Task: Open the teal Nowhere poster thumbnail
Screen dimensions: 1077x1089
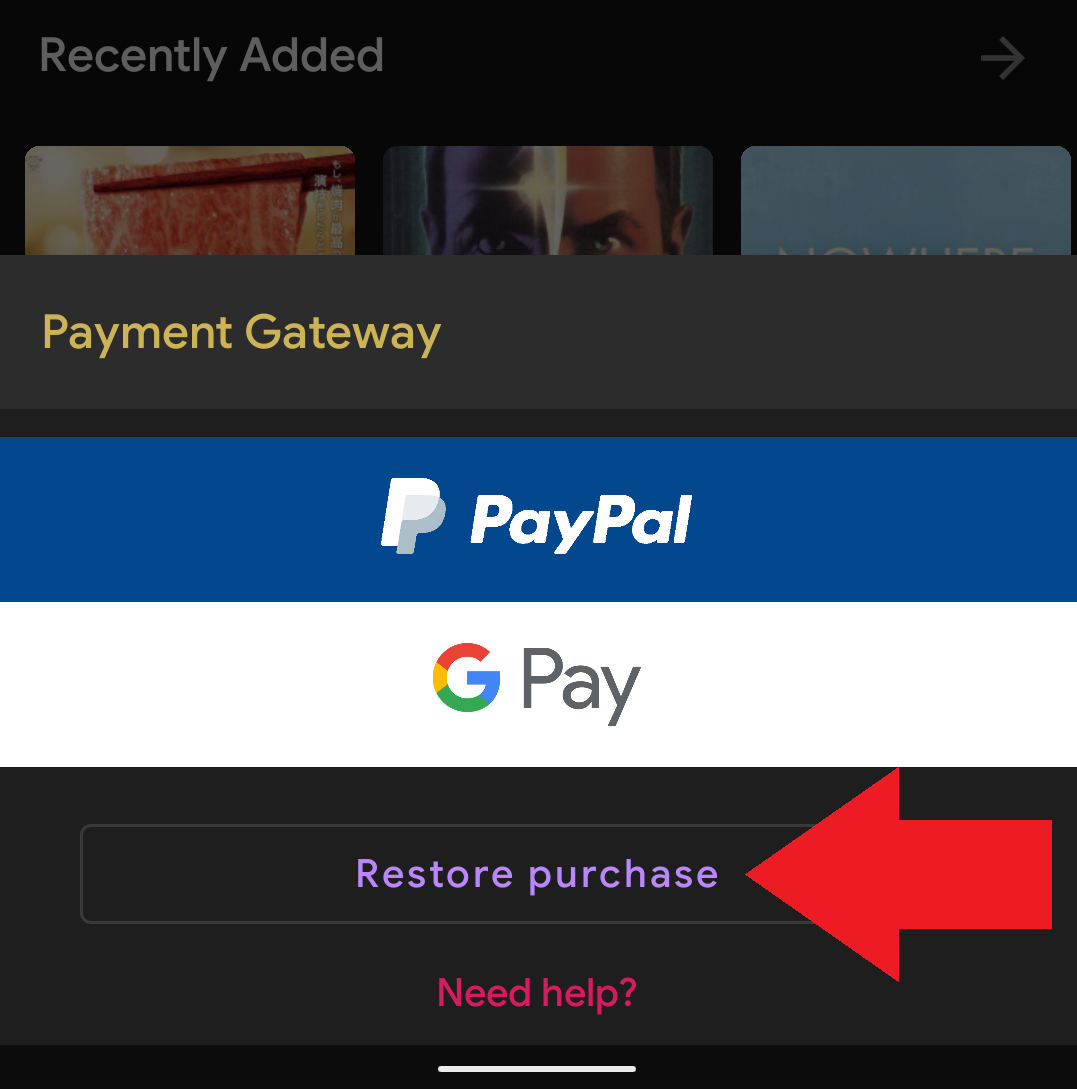Action: click(905, 201)
